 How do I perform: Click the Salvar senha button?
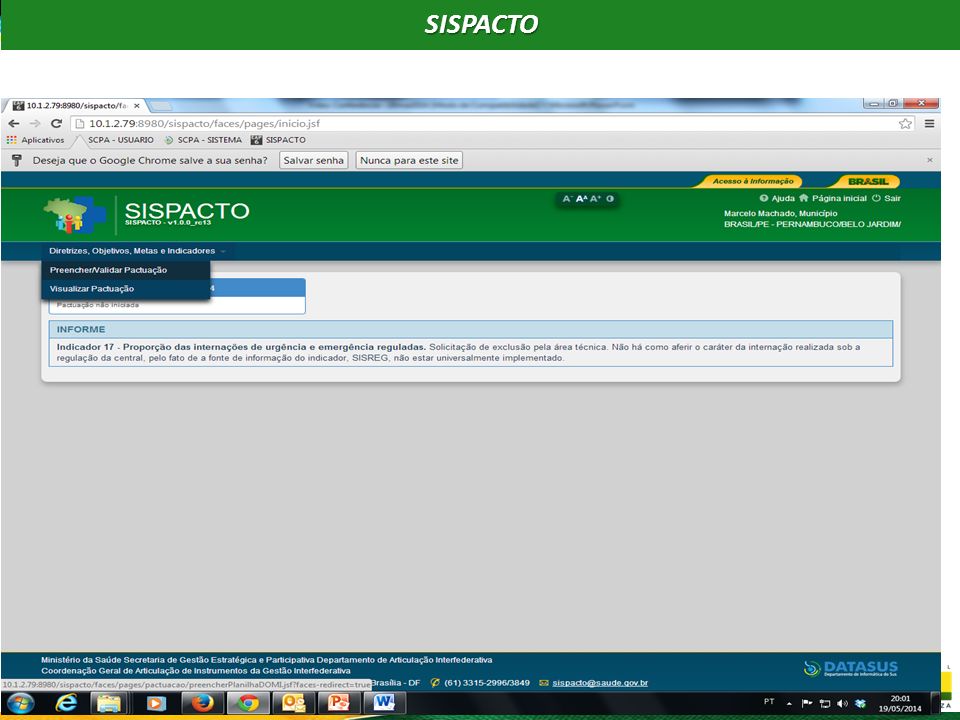pos(313,160)
